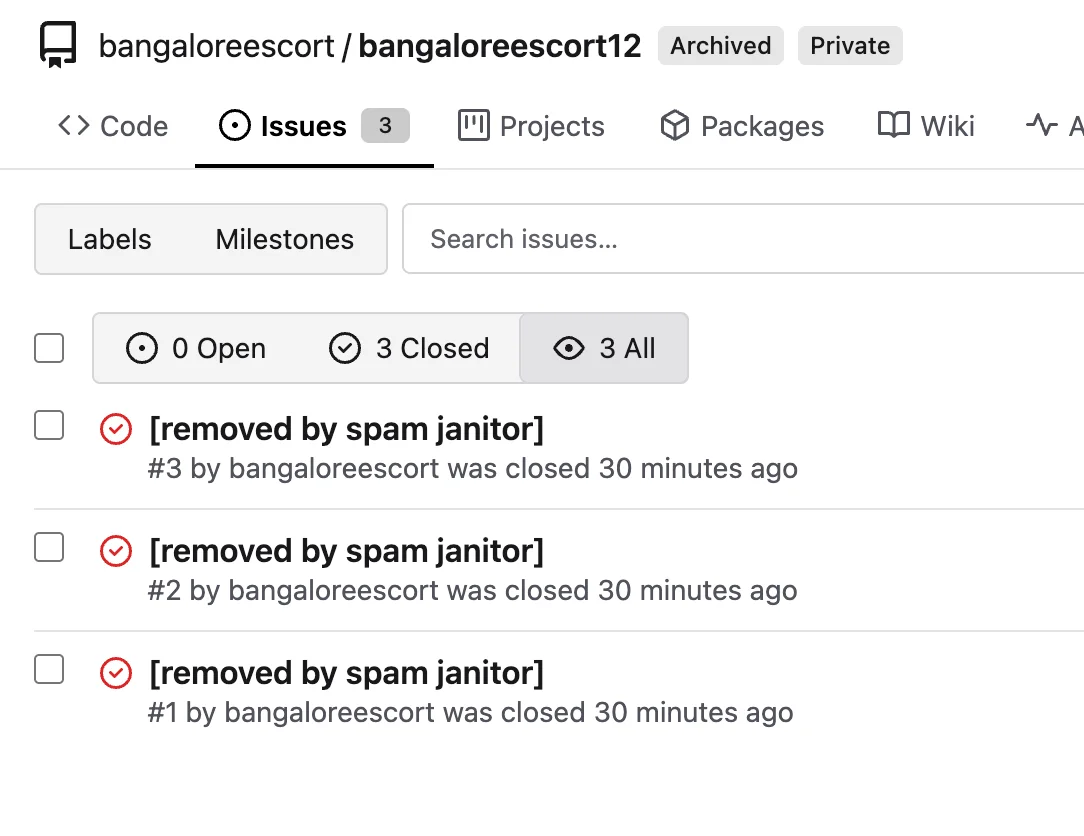The width and height of the screenshot is (1084, 836).
Task: Tick the checkbox for issue #3
Action: pos(49,425)
